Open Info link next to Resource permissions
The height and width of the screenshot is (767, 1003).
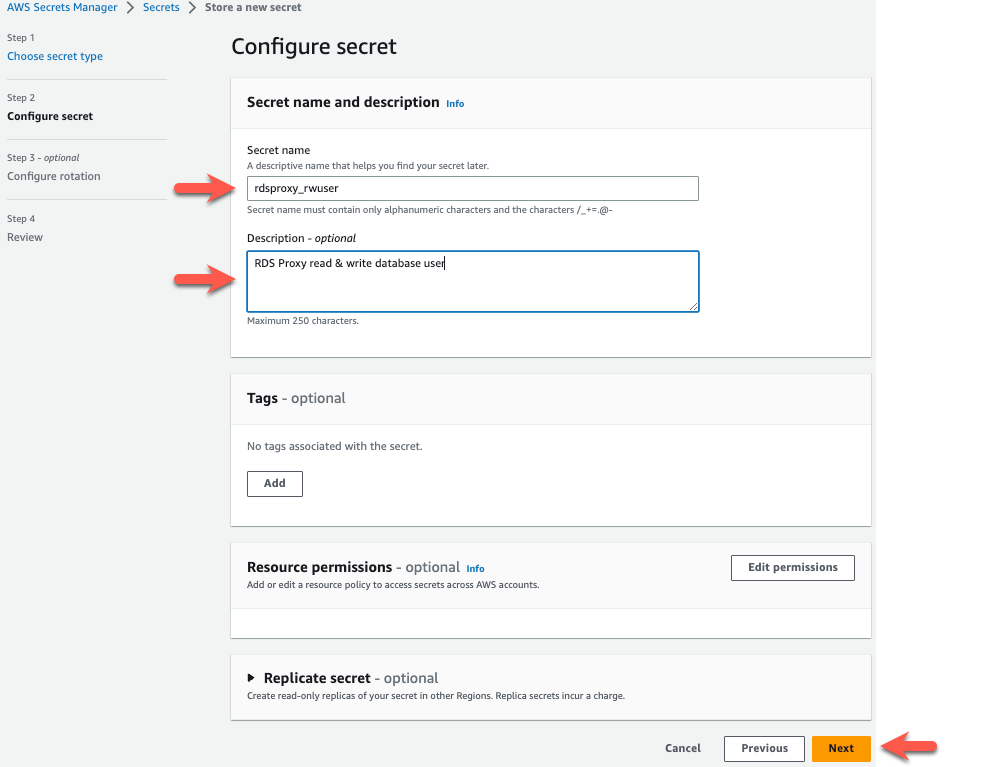[475, 569]
